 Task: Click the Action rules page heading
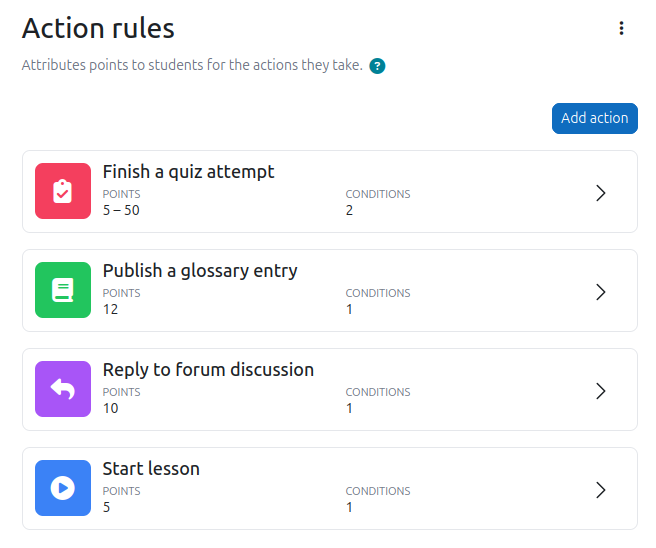[98, 28]
